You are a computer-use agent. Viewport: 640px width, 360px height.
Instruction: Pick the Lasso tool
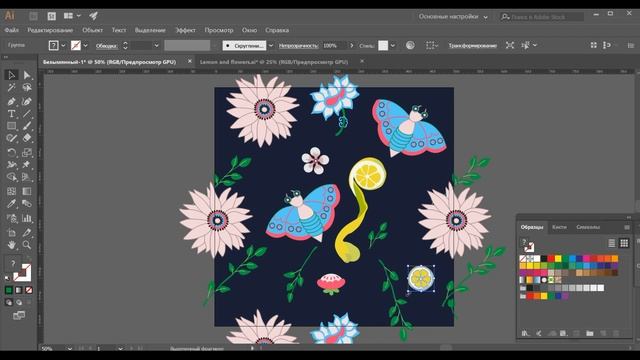pyautogui.click(x=27, y=88)
